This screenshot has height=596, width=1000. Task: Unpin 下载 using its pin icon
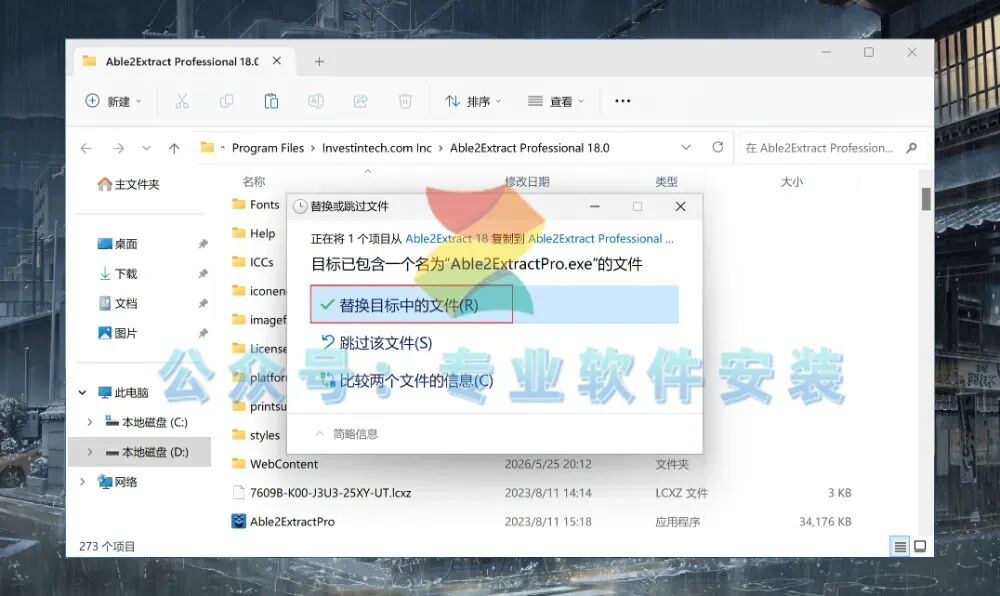tap(203, 273)
